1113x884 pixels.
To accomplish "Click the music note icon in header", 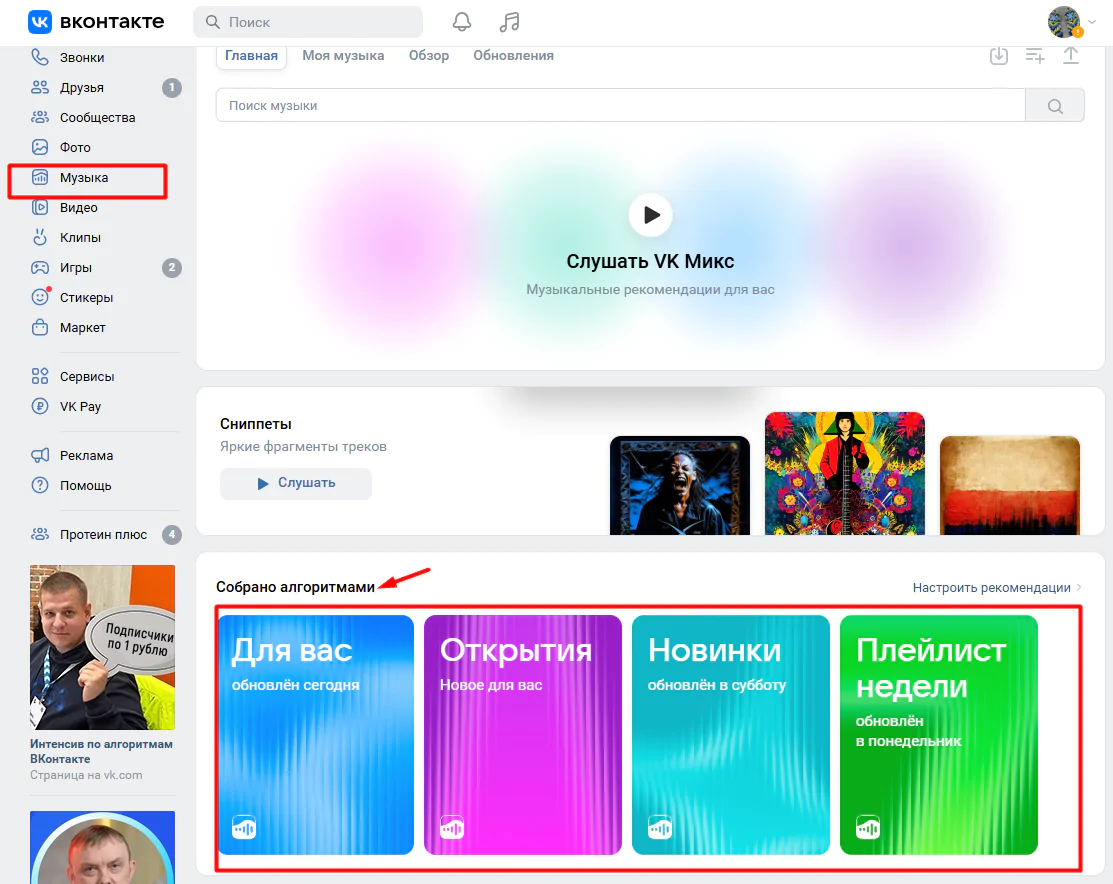I will tap(509, 22).
